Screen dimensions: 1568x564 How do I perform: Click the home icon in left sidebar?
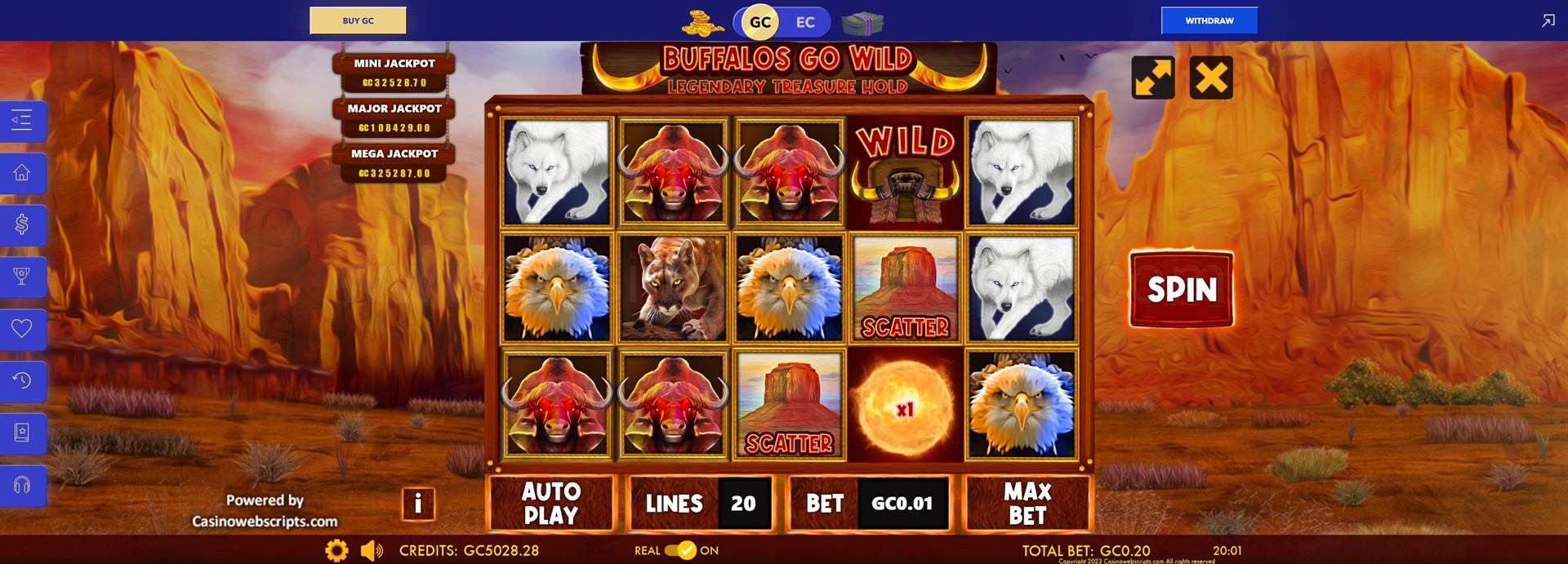pos(22,173)
